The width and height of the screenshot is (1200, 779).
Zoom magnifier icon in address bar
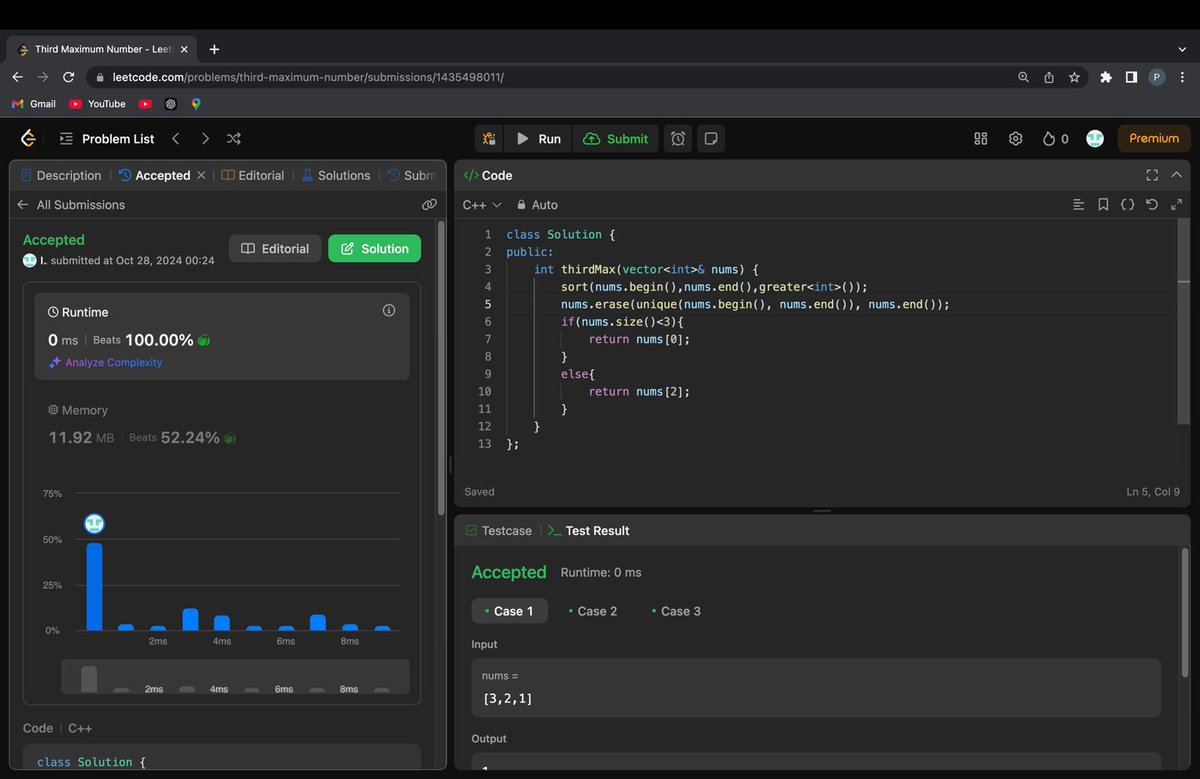[1023, 77]
